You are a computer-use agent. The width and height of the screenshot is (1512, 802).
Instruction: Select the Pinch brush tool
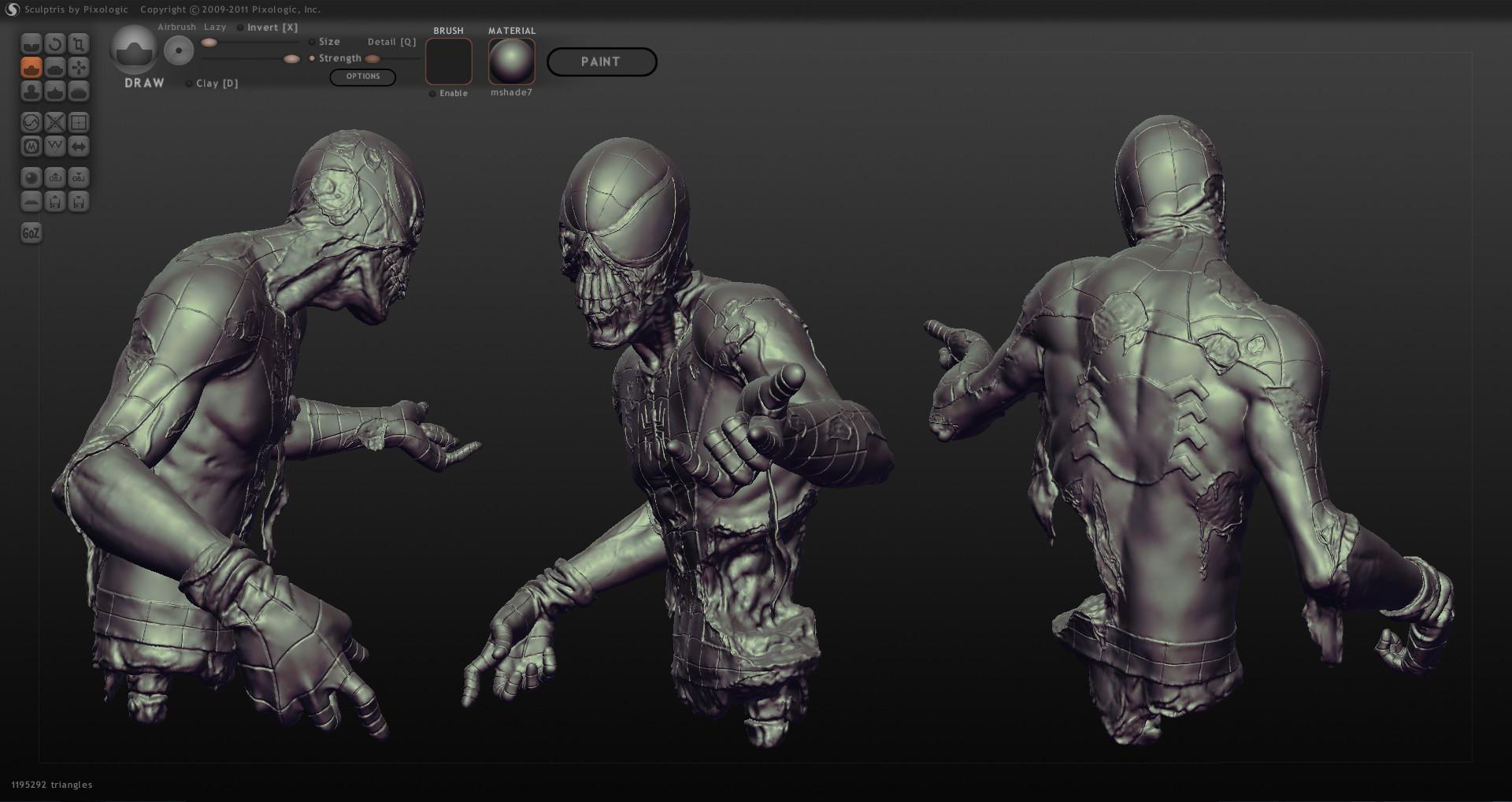[54, 91]
